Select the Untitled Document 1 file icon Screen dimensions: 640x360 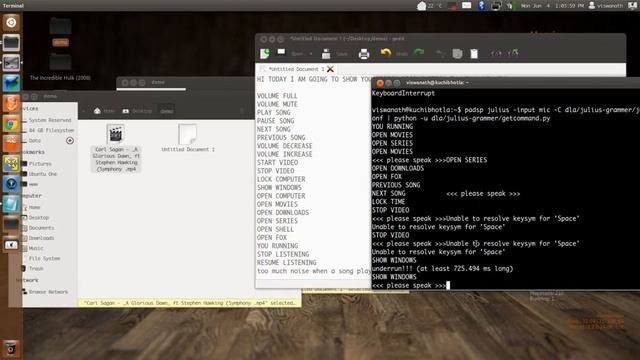click(x=188, y=135)
